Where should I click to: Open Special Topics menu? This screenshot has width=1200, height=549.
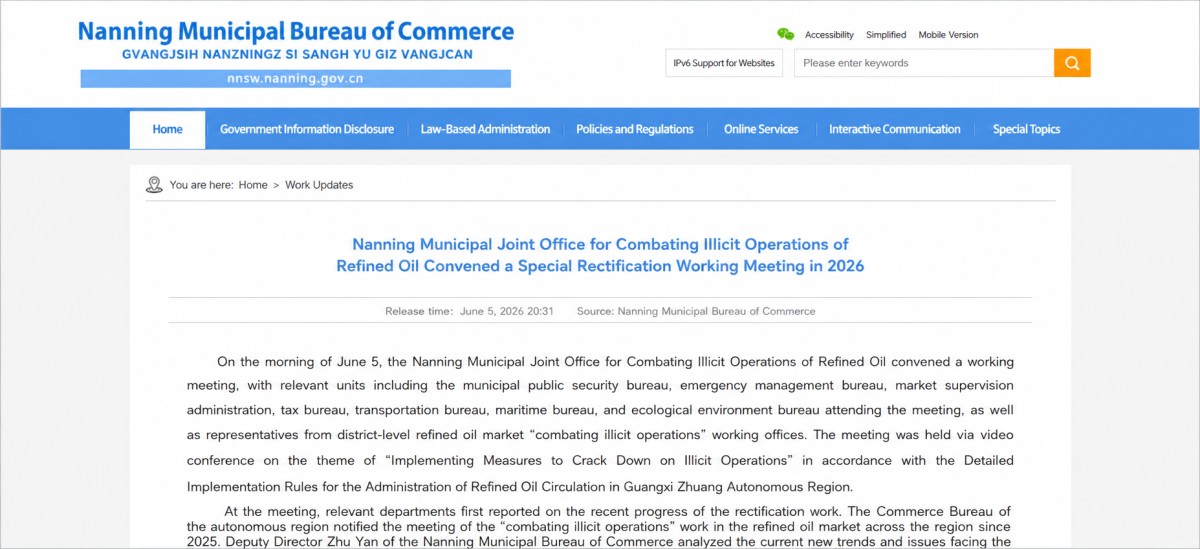[x=1026, y=129]
